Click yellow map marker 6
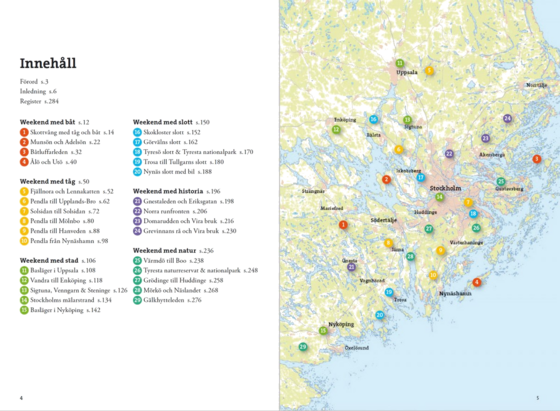Viewport: 560px width, 411px height. tap(399, 149)
